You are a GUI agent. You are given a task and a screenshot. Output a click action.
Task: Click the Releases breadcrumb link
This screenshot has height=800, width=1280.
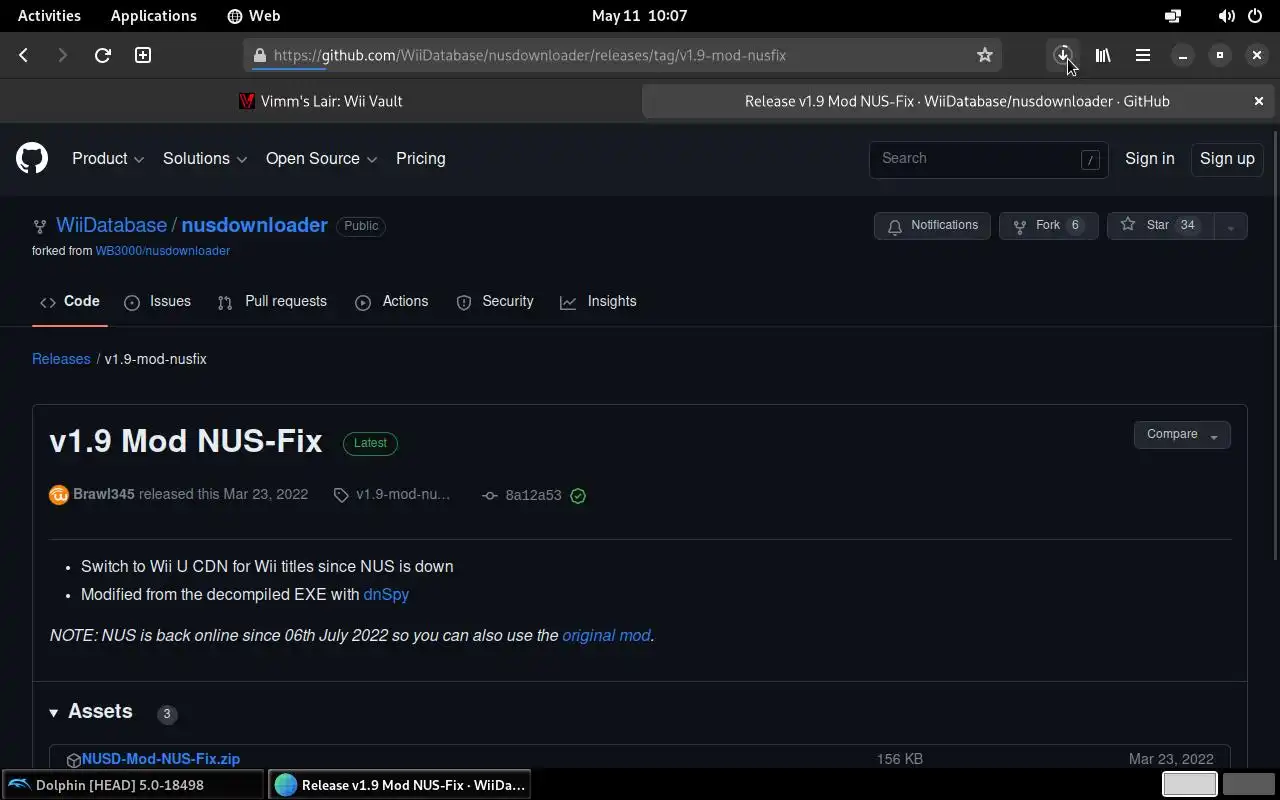[61, 359]
